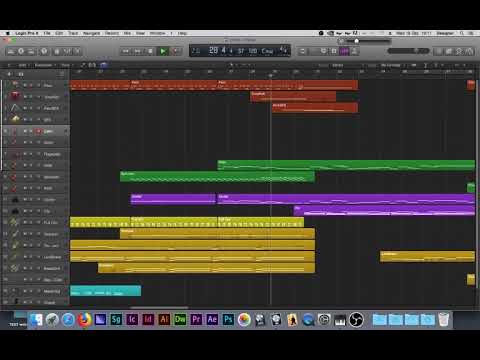Click the Duplicate Track button above headers
The image size is (480, 360).
21,74
